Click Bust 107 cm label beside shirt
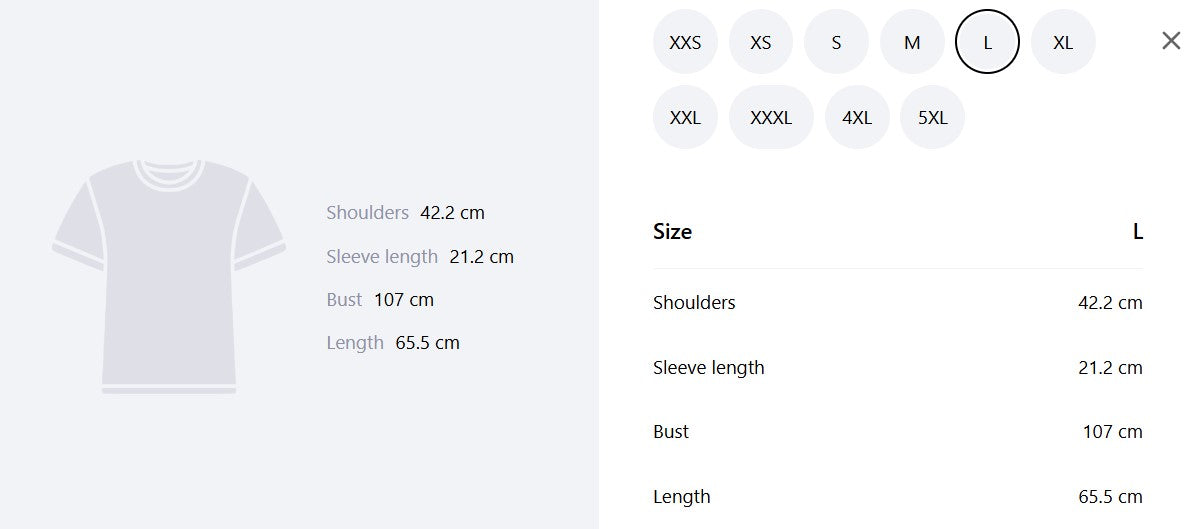The width and height of the screenshot is (1191, 529). tap(380, 299)
